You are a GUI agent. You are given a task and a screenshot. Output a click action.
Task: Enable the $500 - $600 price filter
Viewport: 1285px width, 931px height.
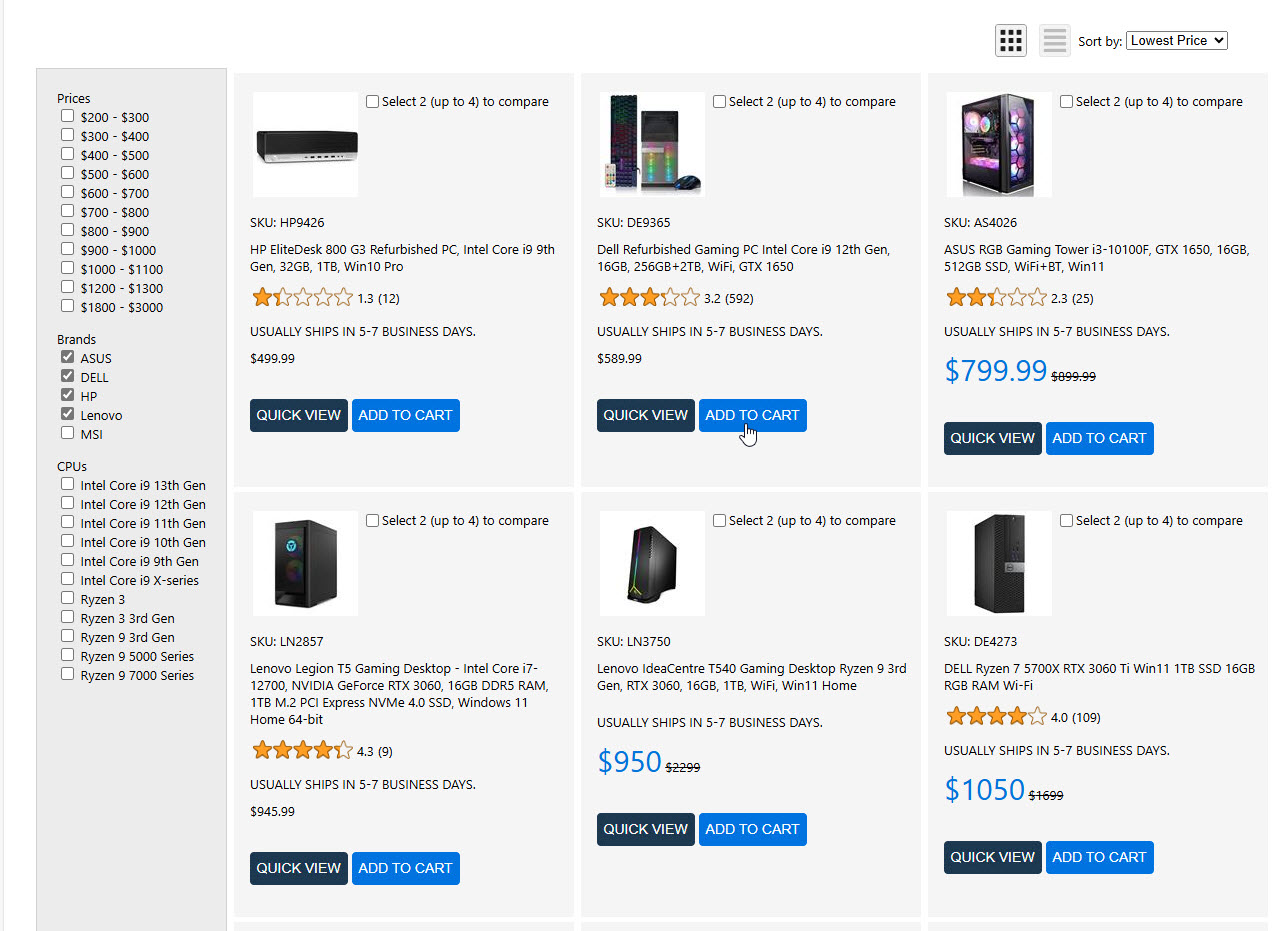[x=68, y=173]
